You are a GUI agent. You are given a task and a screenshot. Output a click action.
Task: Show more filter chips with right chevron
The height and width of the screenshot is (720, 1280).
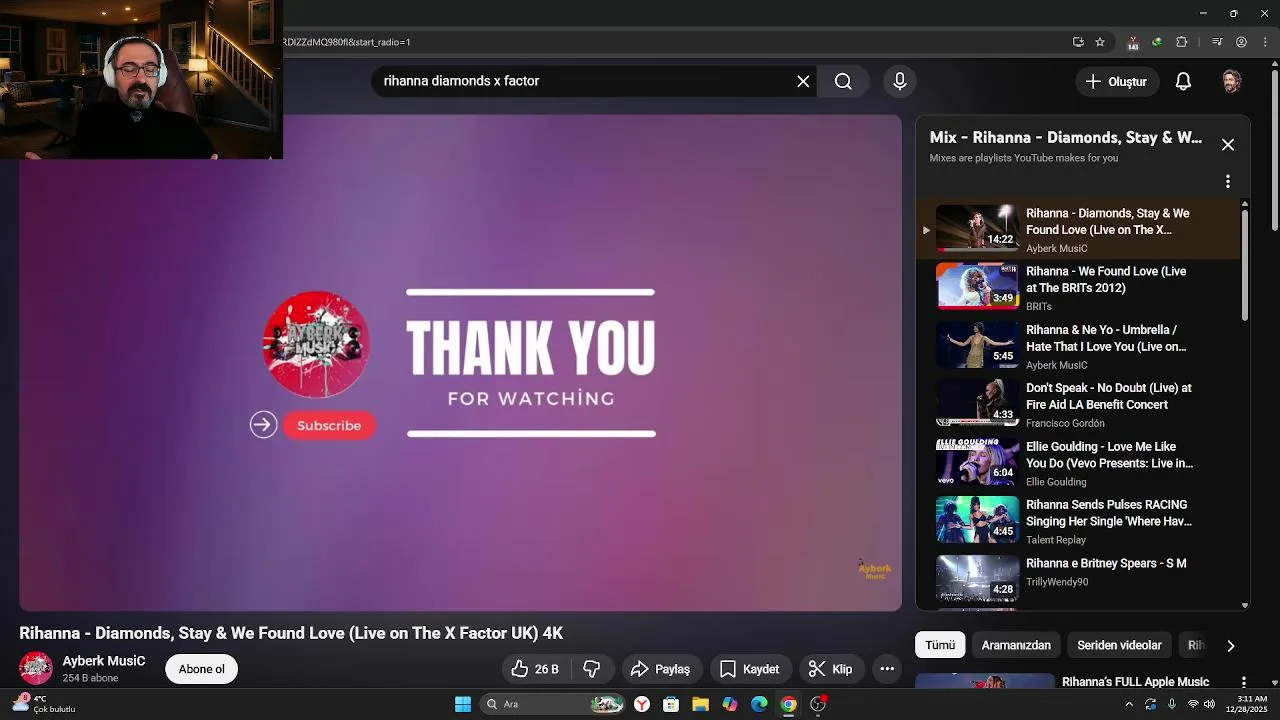(1230, 646)
